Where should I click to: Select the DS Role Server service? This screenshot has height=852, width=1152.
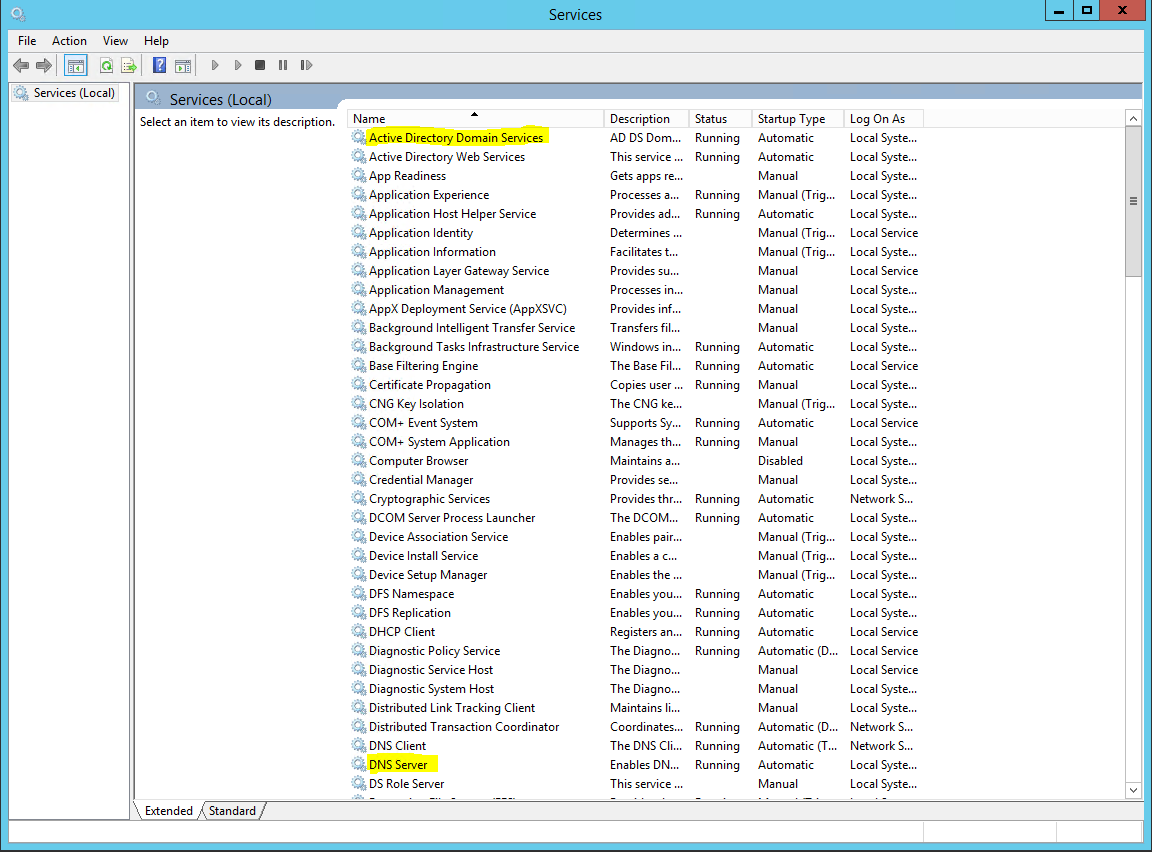pyautogui.click(x=635, y=784)
